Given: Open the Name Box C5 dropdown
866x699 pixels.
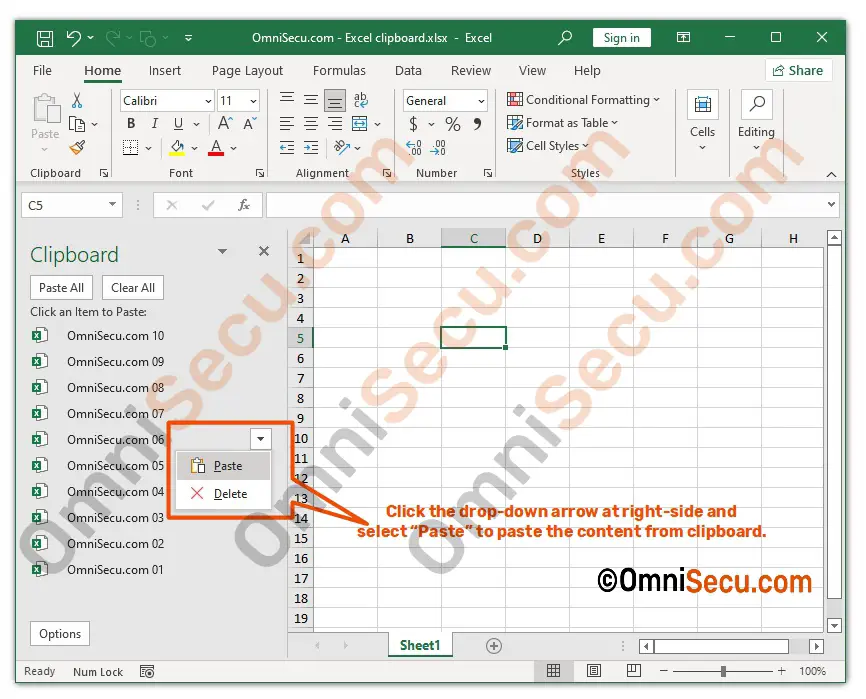Looking at the screenshot, I should click(x=112, y=205).
